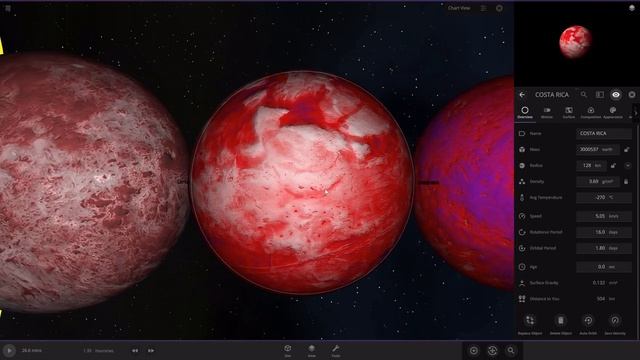
Task: Toggle the eye visibility icon for COSTA RICA
Action: 616,95
